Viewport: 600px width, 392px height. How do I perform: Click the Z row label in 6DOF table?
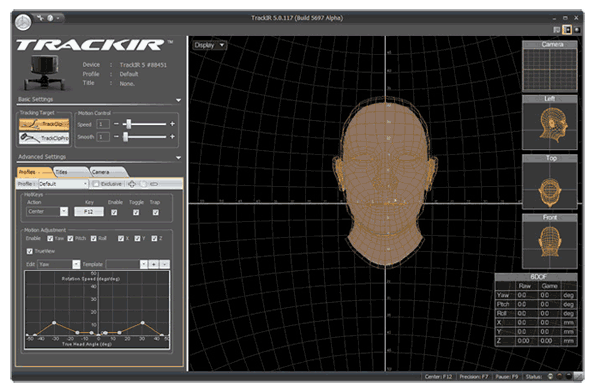pos(499,341)
